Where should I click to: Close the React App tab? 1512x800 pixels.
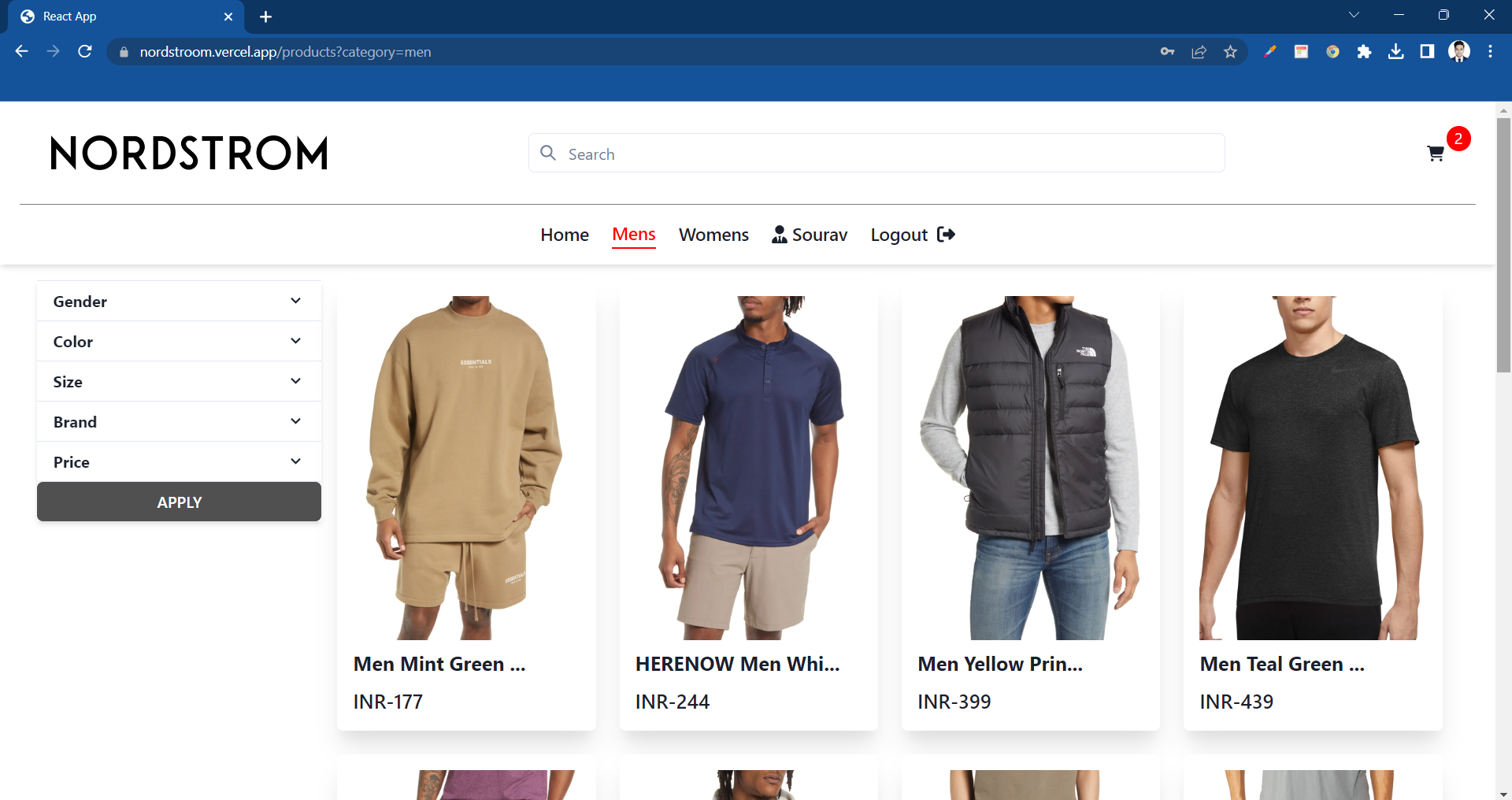click(x=228, y=17)
